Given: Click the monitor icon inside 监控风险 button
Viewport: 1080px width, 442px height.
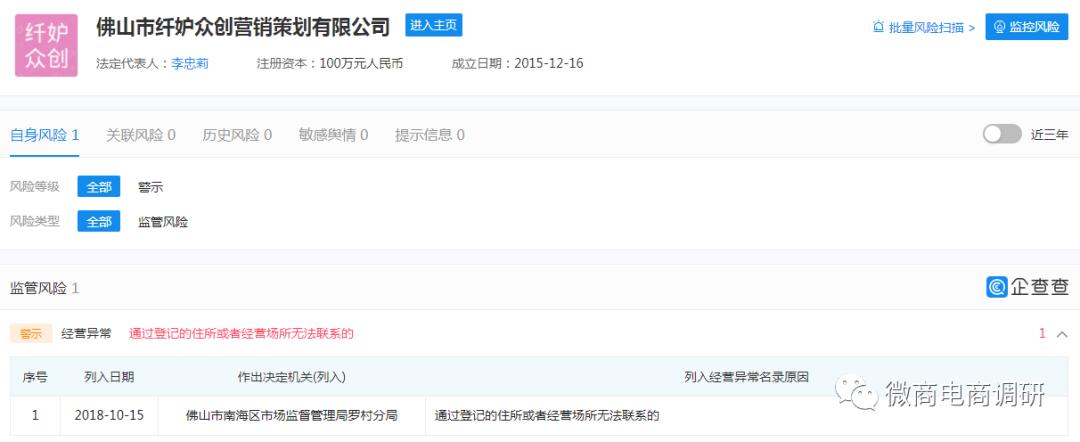Looking at the screenshot, I should coord(999,28).
